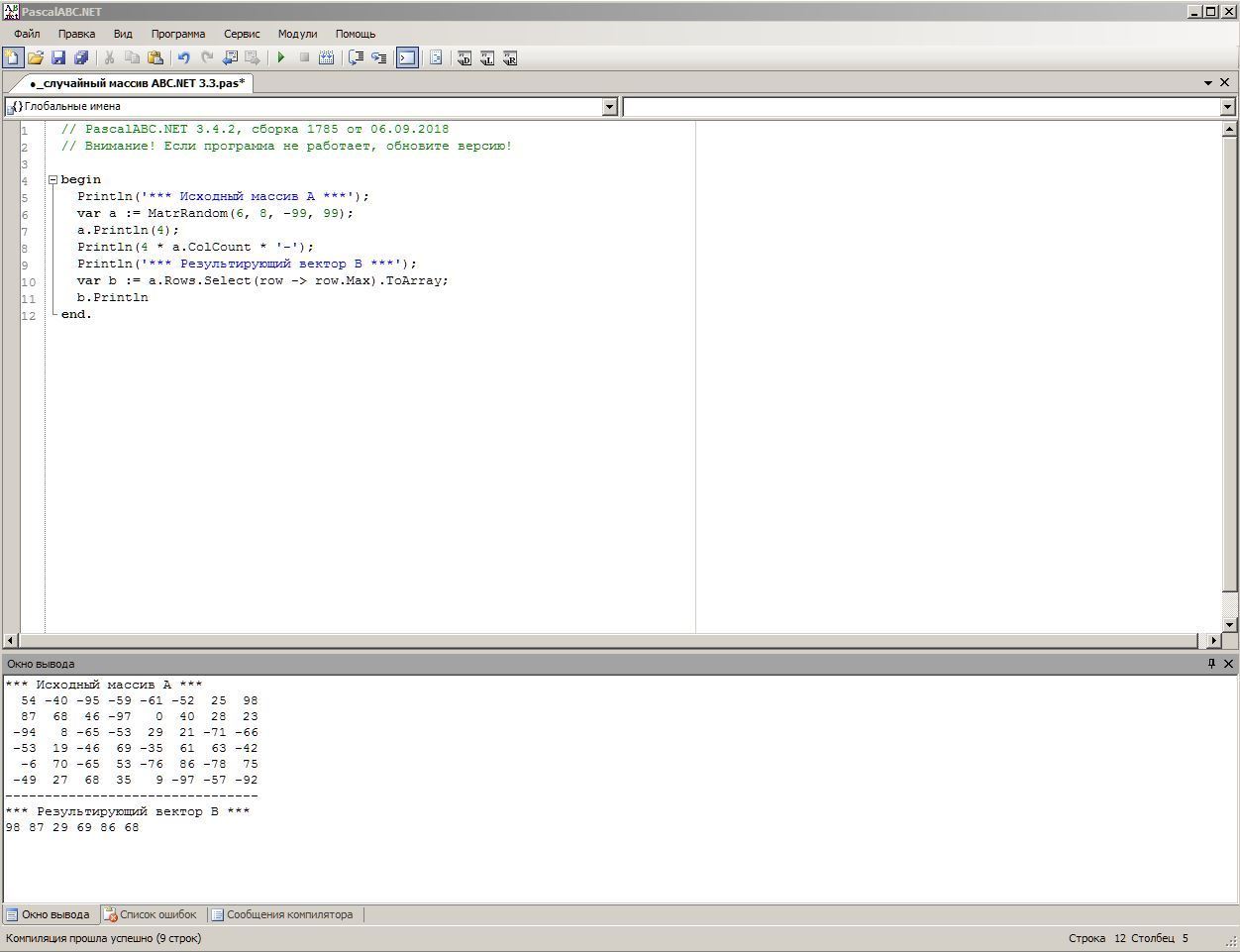
Task: Save the file using the floppy disk icon
Action: tap(58, 58)
